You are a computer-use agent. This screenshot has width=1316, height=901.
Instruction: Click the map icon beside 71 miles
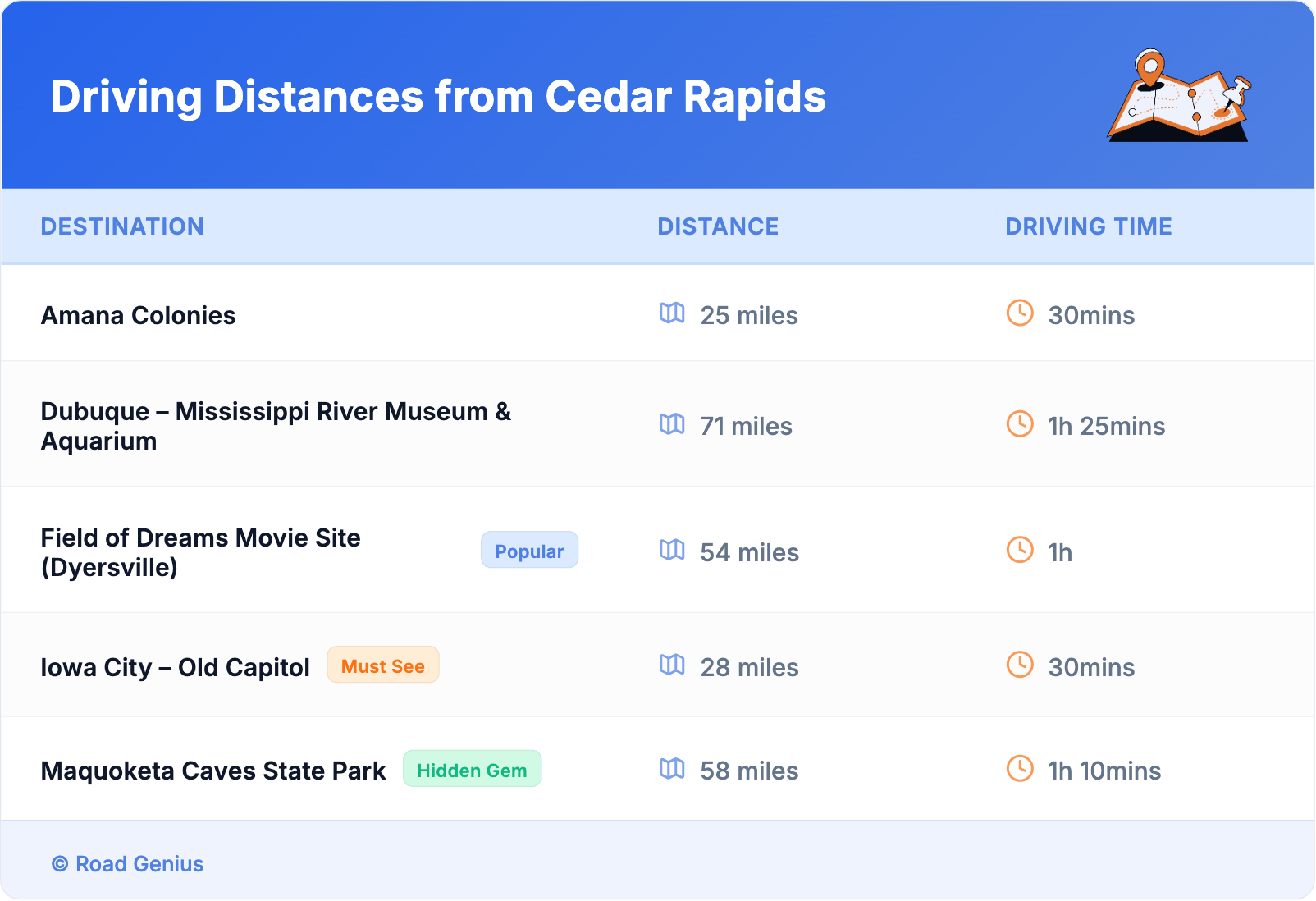tap(672, 424)
